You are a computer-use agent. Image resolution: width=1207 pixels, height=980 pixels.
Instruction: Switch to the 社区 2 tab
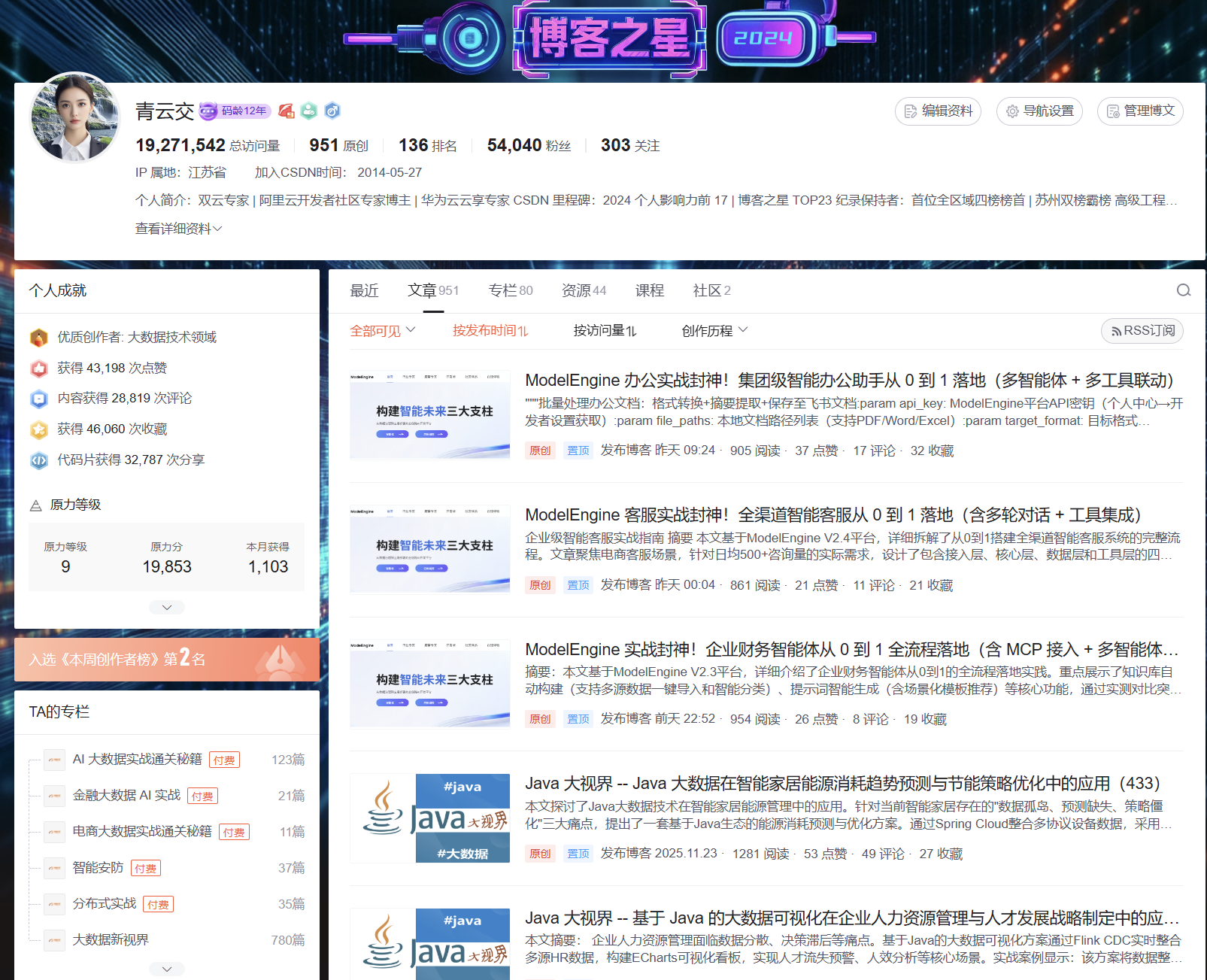tap(711, 291)
